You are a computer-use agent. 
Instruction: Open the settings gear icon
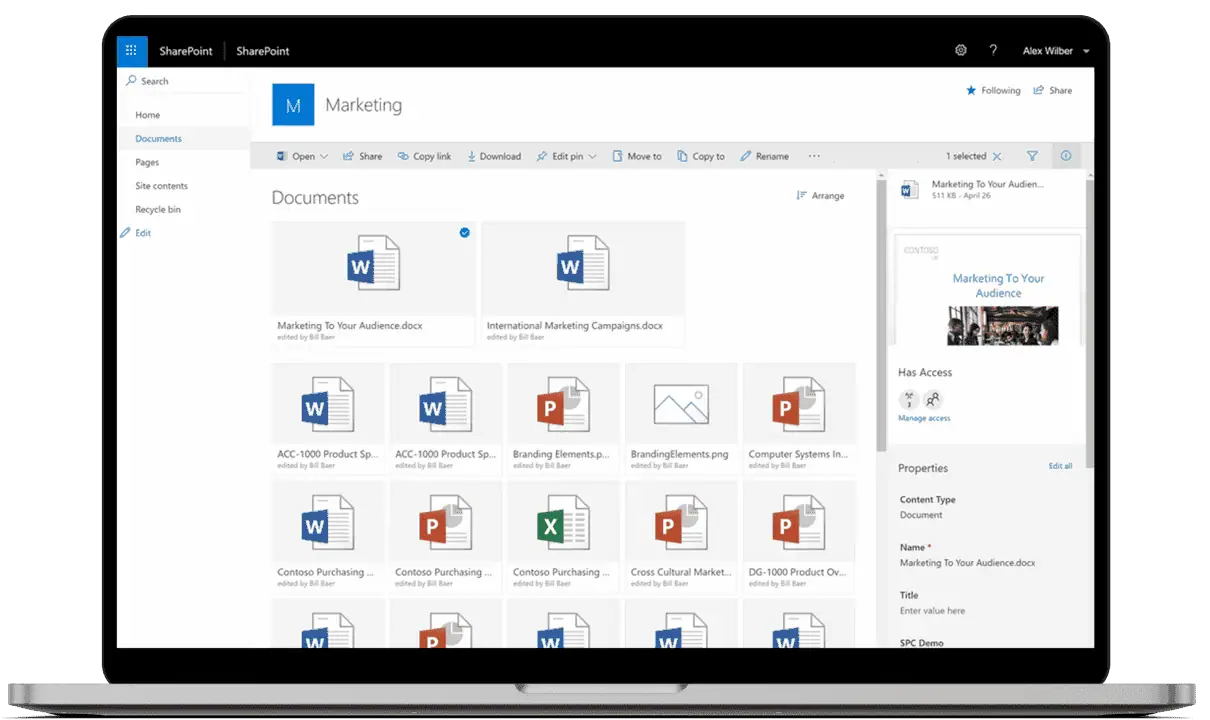[961, 50]
